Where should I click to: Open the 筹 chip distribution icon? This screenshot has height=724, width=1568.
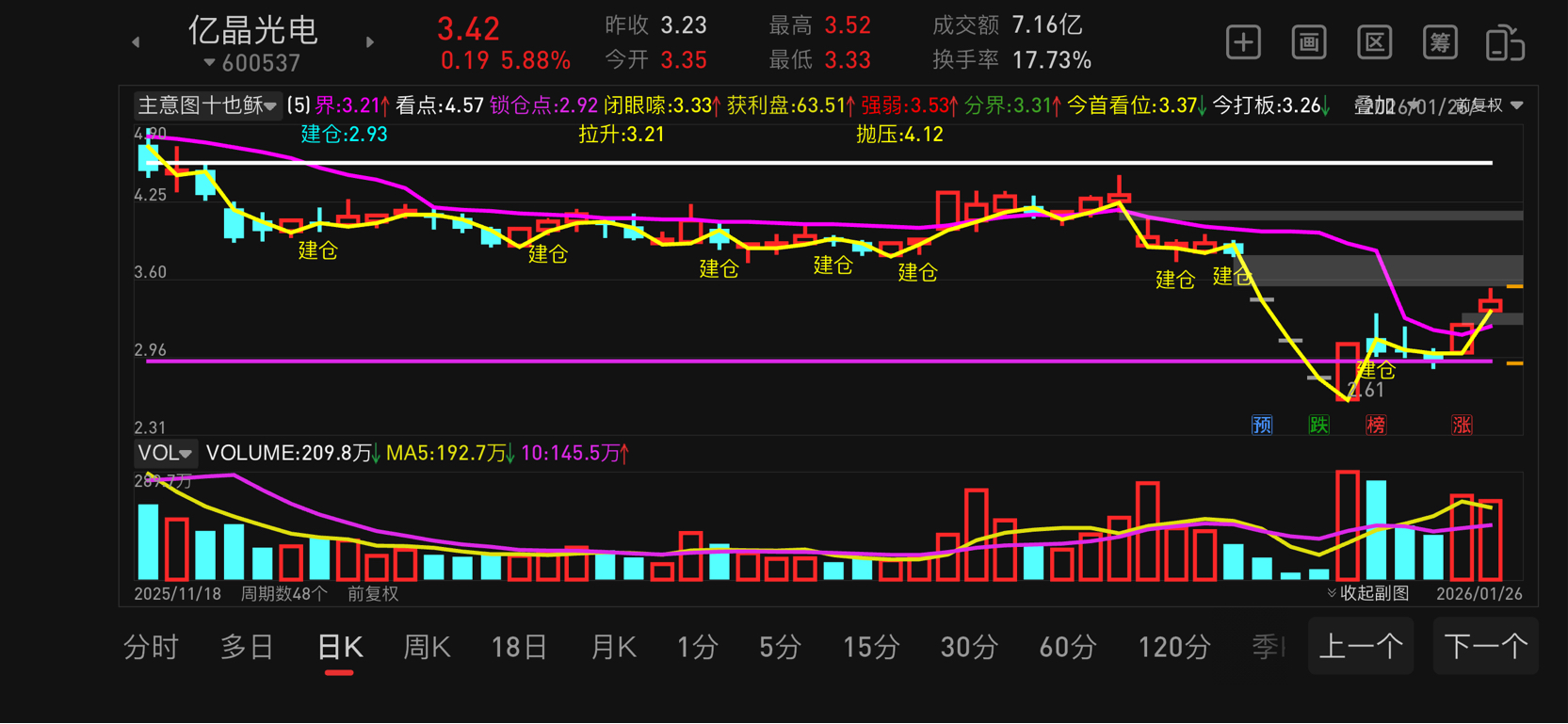click(x=1440, y=42)
